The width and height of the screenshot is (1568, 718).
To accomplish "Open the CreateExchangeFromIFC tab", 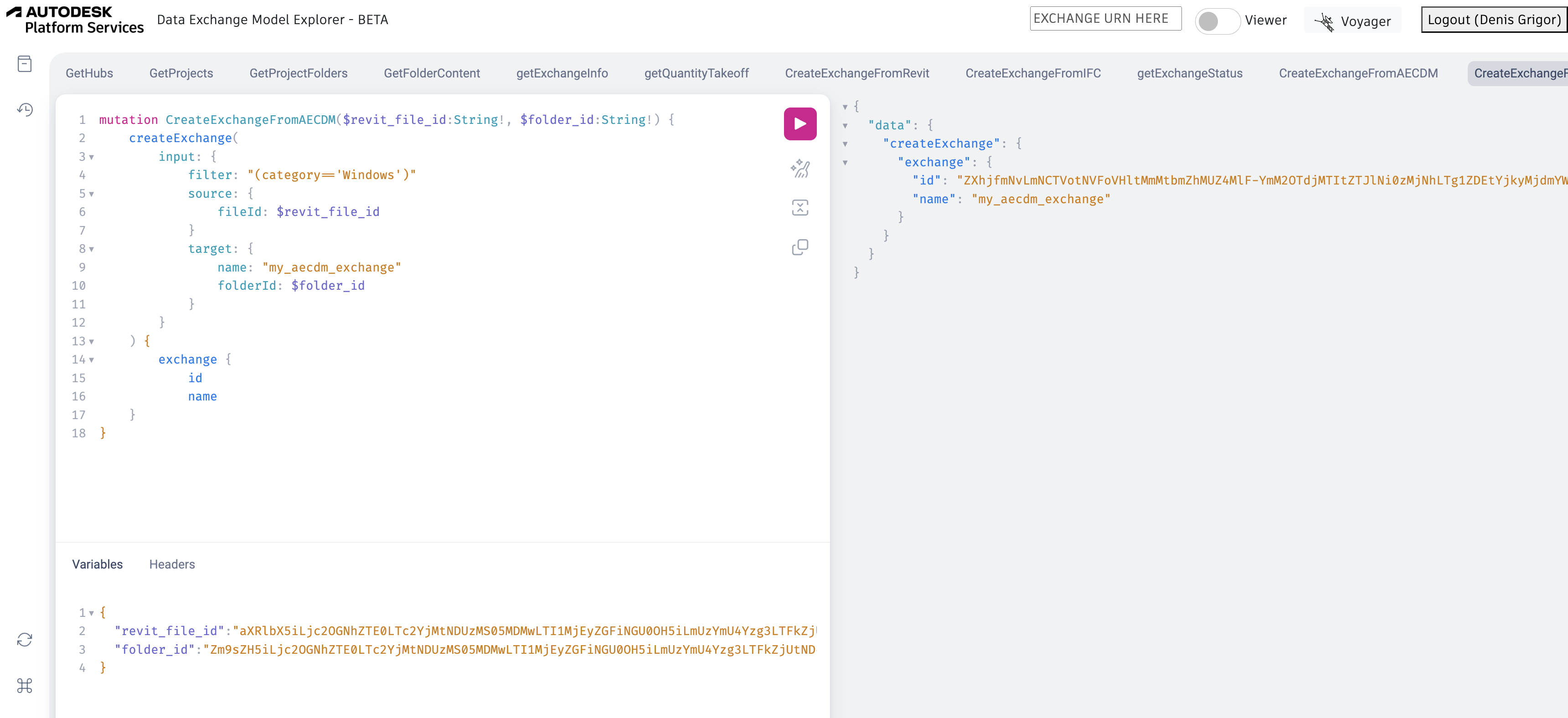I will [1033, 74].
